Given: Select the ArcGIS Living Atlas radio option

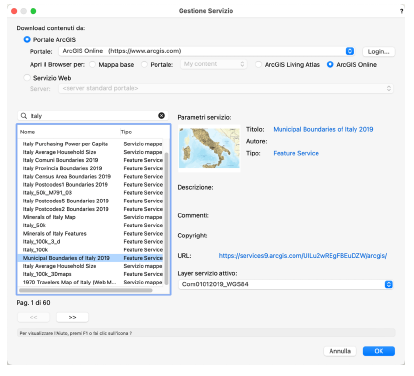Looking at the screenshot, I should click(x=258, y=64).
